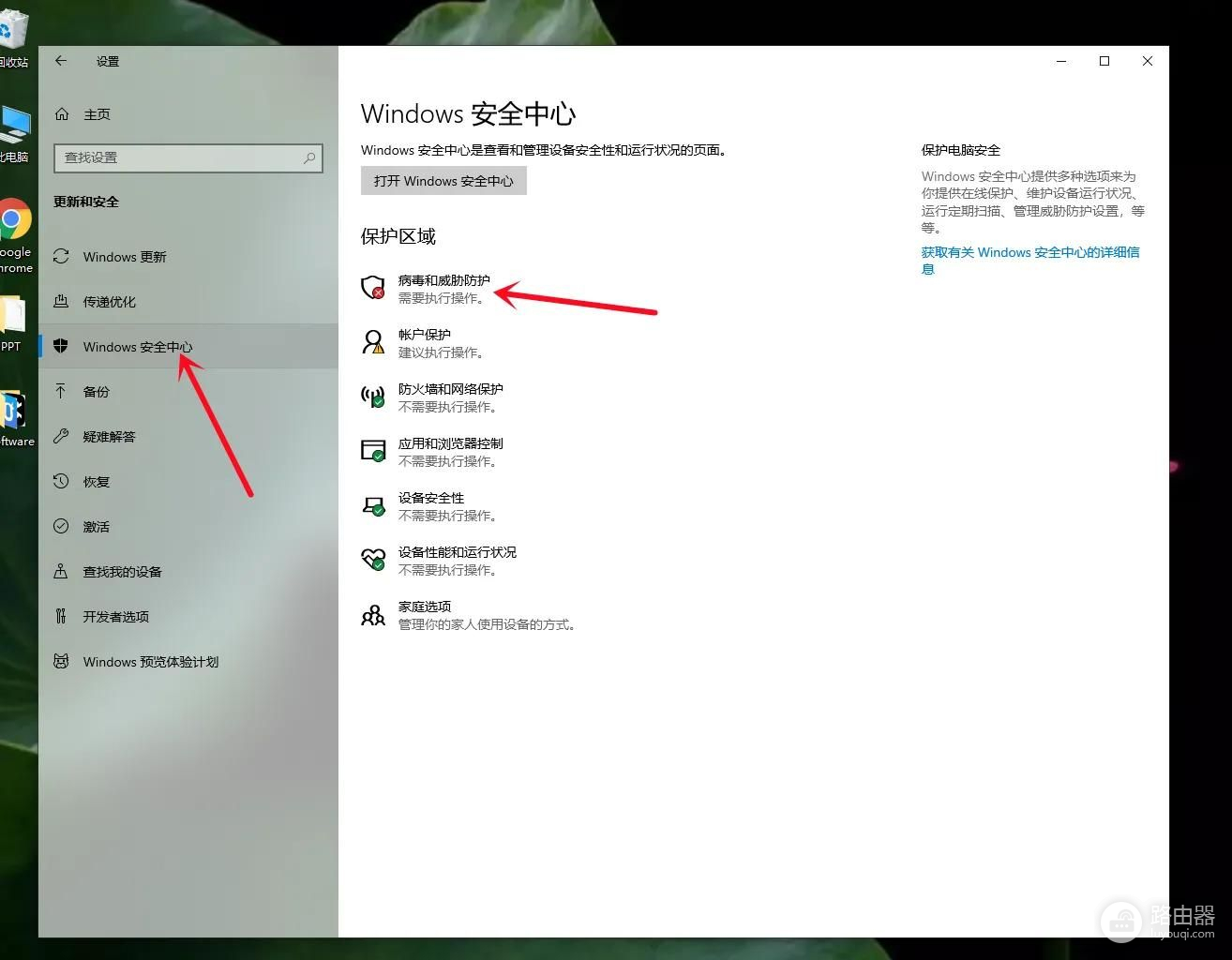Click the virus and threat protection shield icon
Viewport: 1232px width, 960px height.
[x=373, y=288]
